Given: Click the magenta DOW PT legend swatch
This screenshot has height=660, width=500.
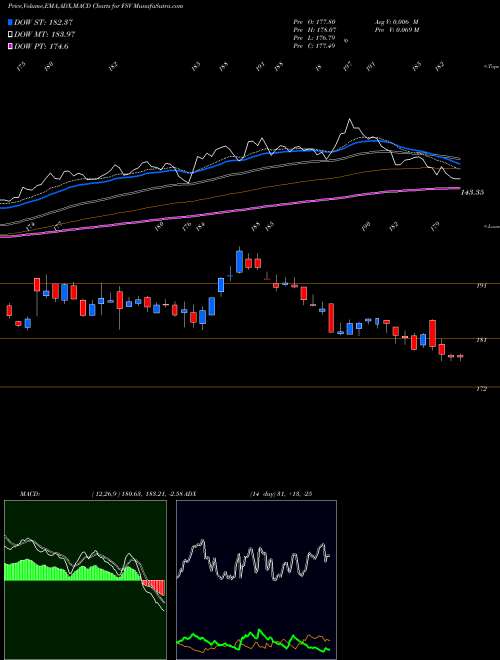Looking at the screenshot, I should coord(11,47).
